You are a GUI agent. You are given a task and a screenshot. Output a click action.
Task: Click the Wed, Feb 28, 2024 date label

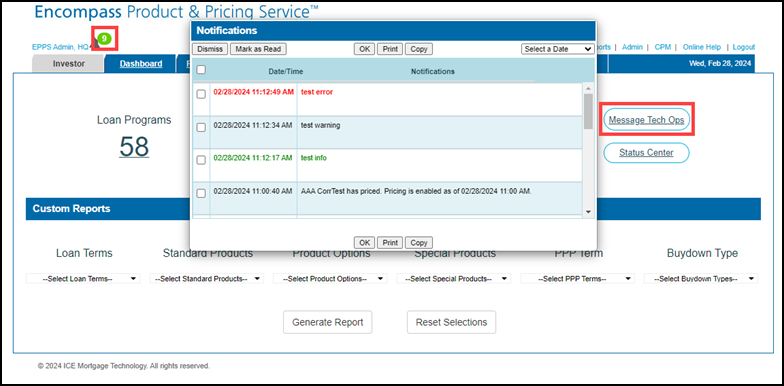(720, 64)
